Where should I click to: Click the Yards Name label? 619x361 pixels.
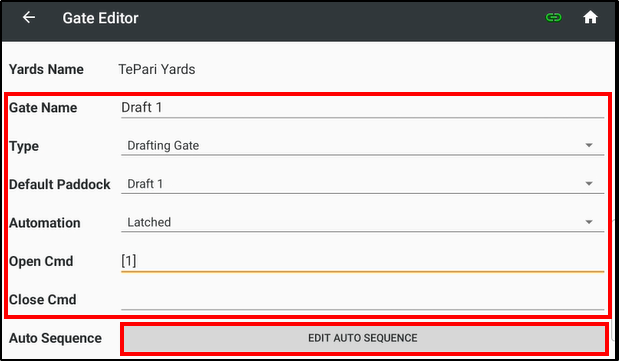pos(46,70)
